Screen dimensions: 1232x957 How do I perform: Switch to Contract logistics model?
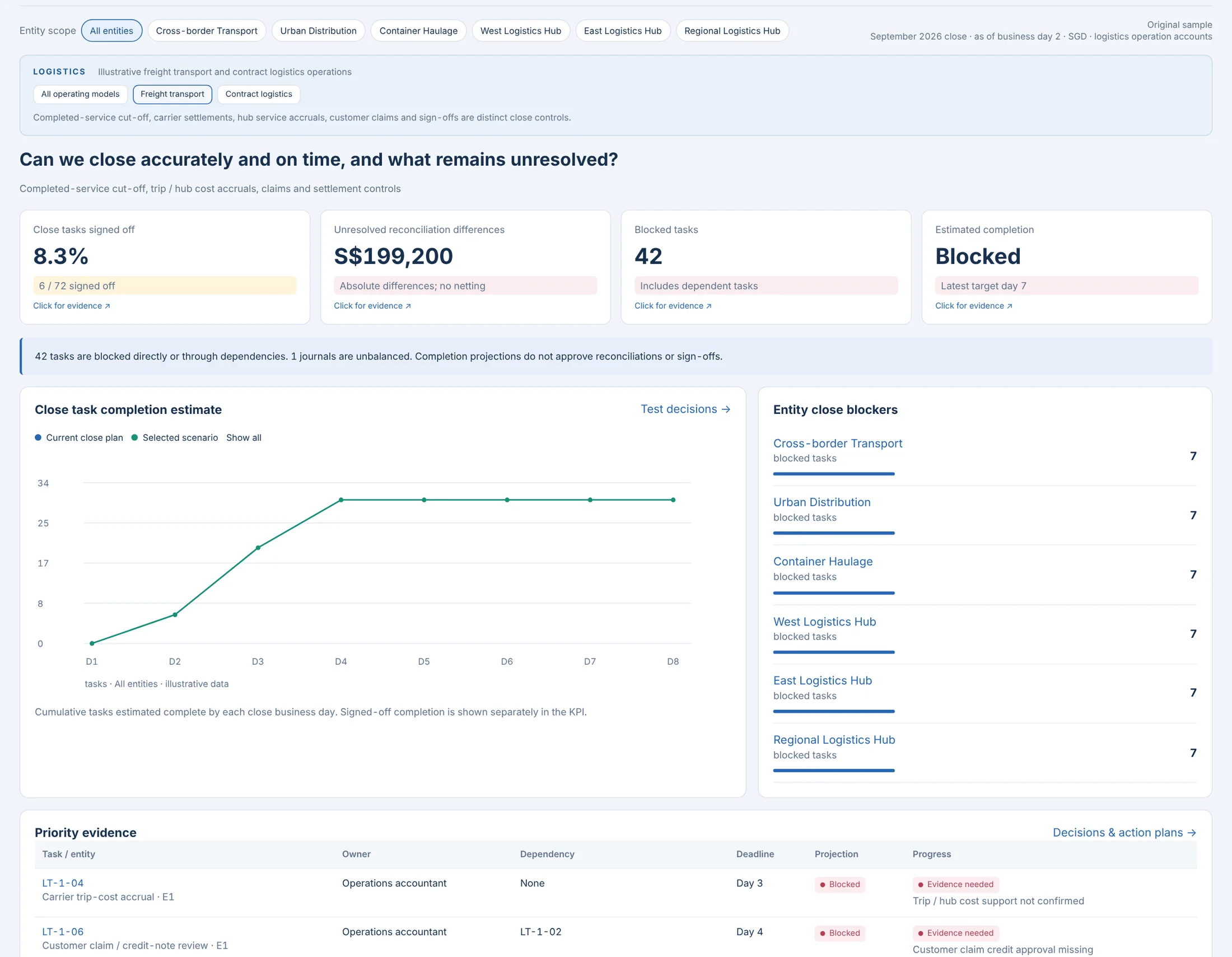[x=258, y=94]
